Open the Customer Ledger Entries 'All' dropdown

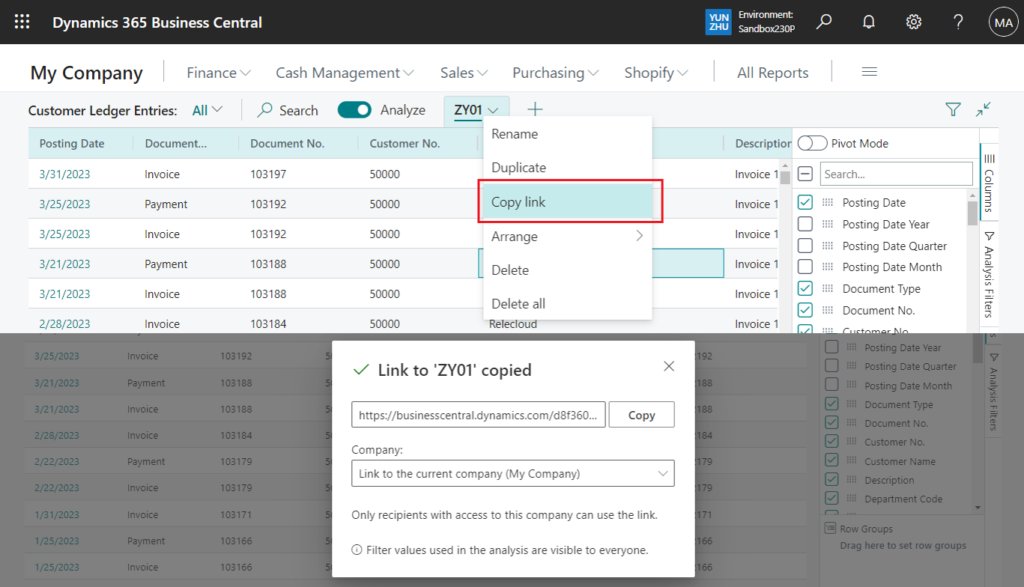pyautogui.click(x=207, y=110)
